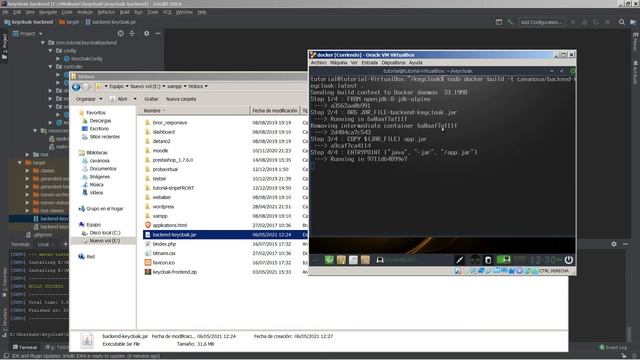640x360 pixels.
Task: Open the Organizar dropdown in Explorer
Action: (89, 99)
